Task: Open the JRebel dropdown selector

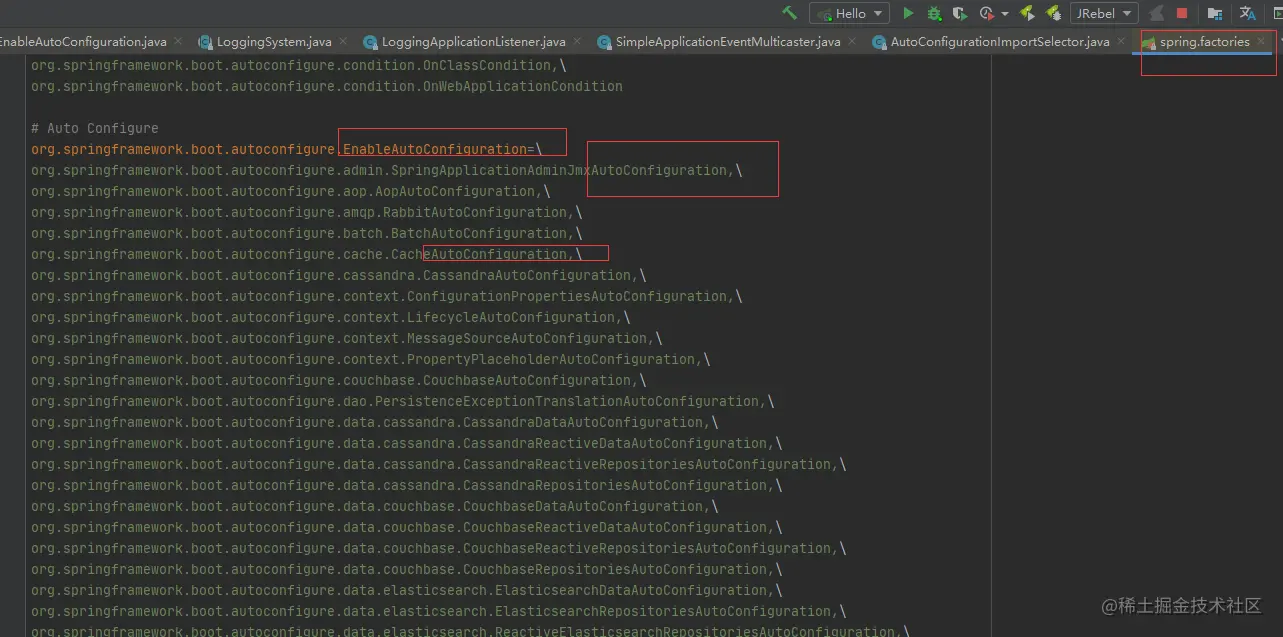Action: 1104,13
